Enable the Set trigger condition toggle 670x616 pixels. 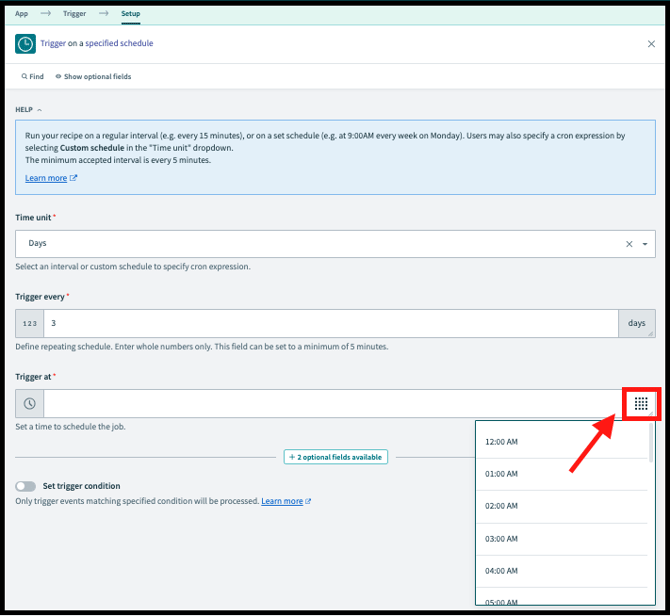tap(26, 486)
